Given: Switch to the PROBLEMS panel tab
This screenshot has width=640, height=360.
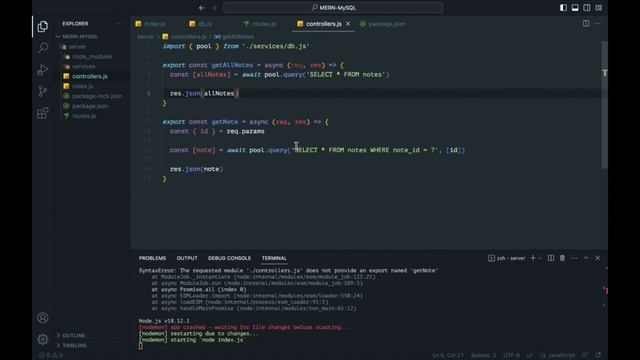Looking at the screenshot, I should click(152, 258).
